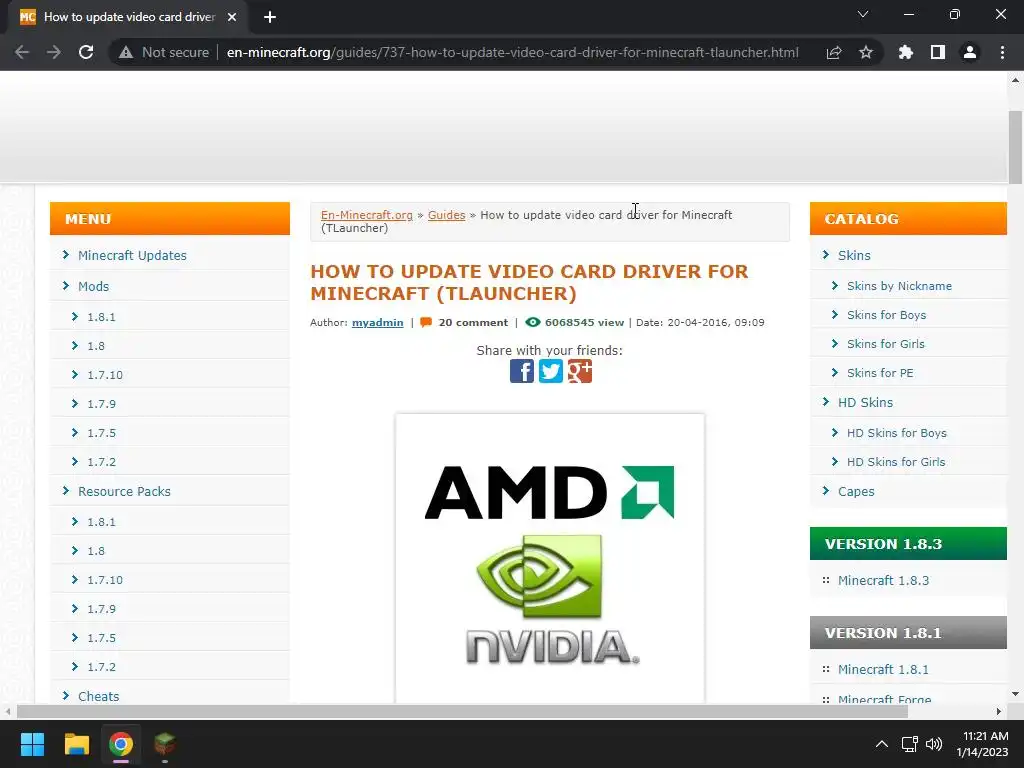Image resolution: width=1024 pixels, height=768 pixels.
Task: Open the tab search dropdown arrow
Action: click(x=863, y=14)
